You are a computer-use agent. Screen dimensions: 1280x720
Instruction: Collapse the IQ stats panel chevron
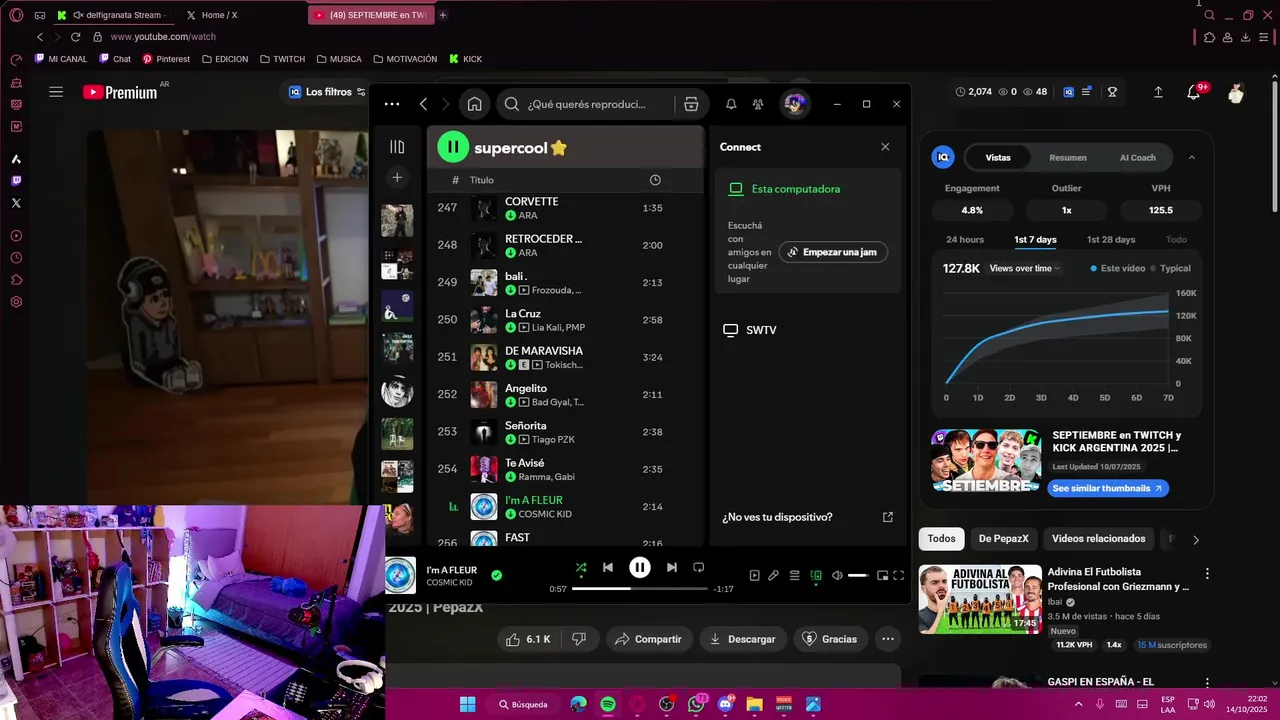click(1191, 157)
